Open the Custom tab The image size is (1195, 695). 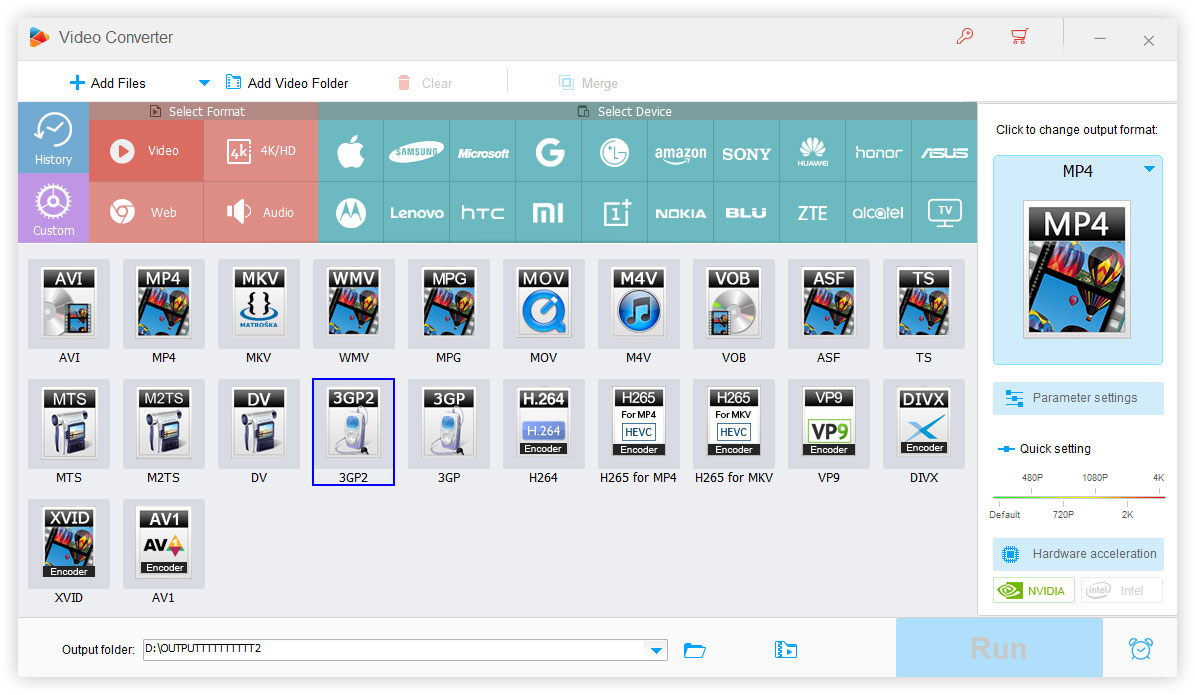(x=53, y=208)
